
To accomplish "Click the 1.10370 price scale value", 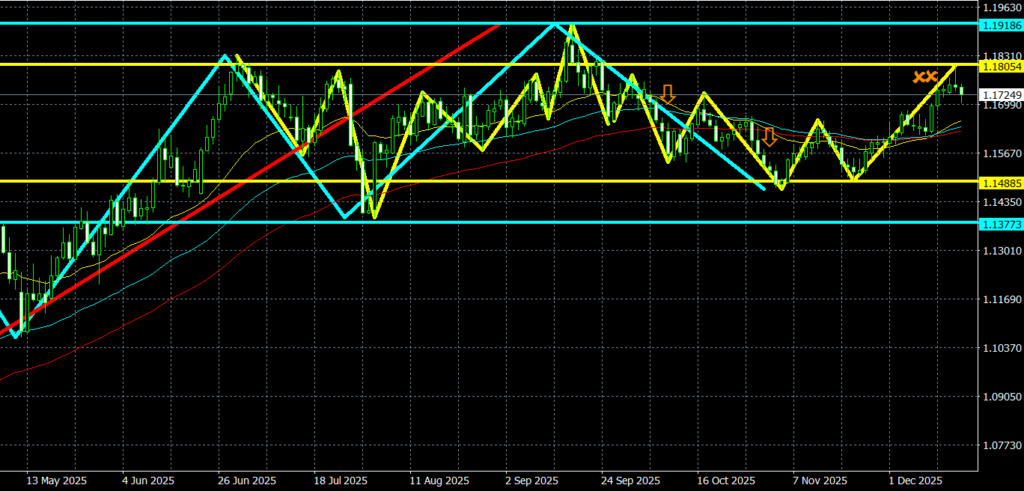I will (x=1000, y=348).
